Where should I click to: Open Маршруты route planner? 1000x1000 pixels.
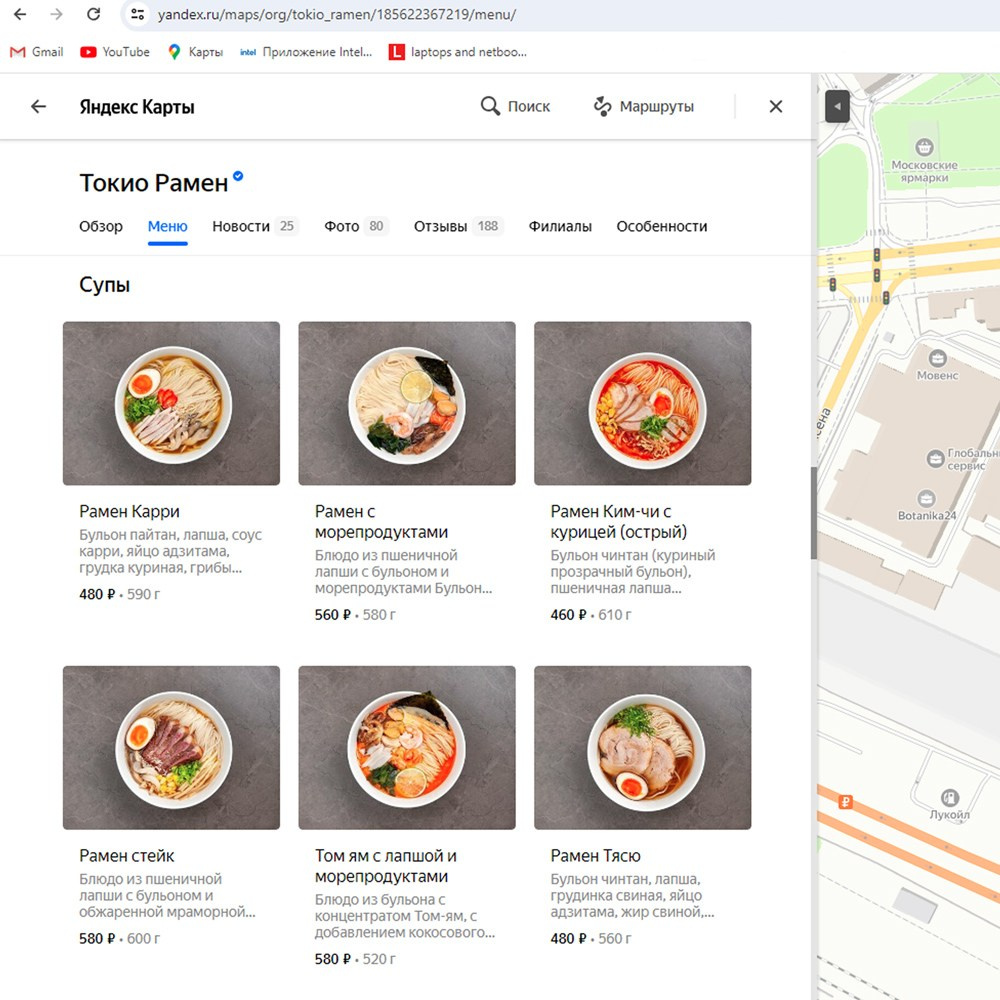pos(643,106)
